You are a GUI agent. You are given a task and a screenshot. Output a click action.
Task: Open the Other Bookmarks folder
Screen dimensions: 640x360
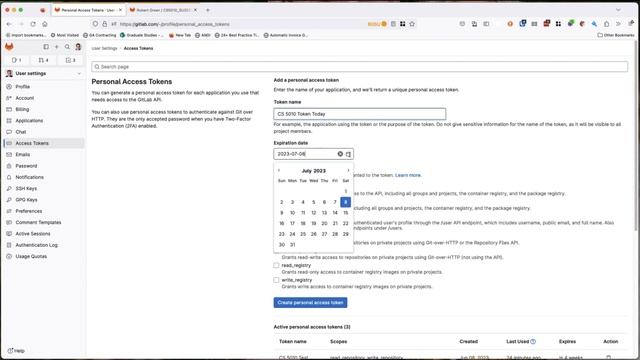click(x=616, y=35)
